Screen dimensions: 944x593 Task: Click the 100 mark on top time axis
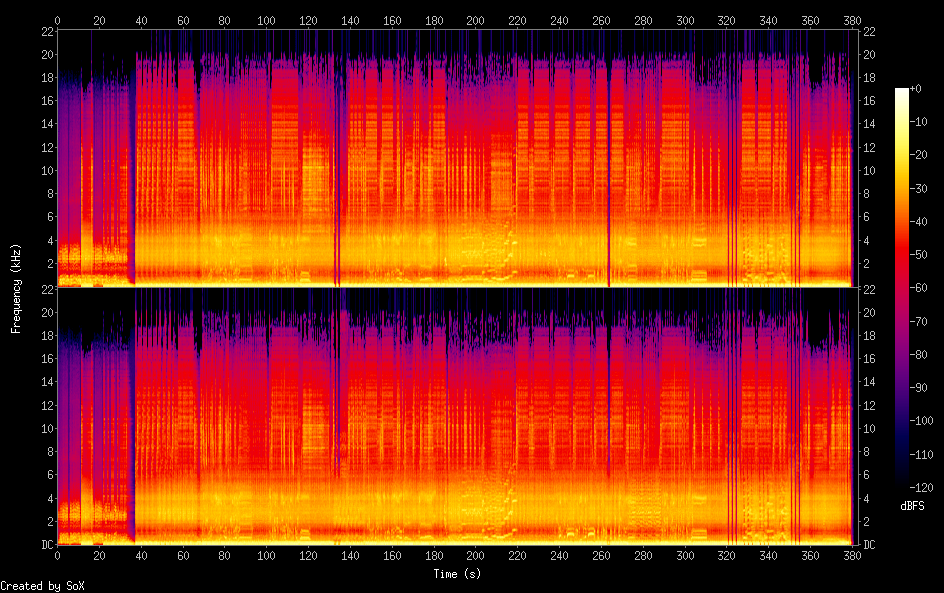pyautogui.click(x=266, y=20)
